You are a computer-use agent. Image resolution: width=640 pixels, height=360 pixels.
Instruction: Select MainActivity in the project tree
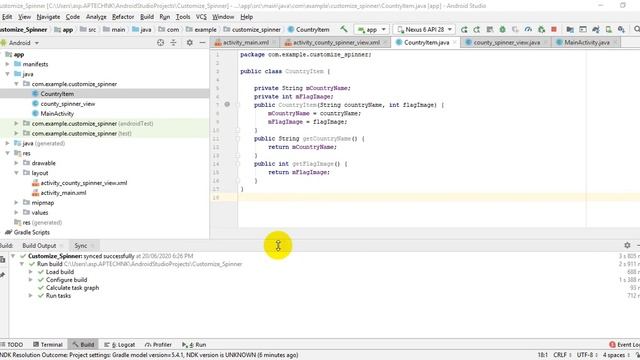point(57,113)
